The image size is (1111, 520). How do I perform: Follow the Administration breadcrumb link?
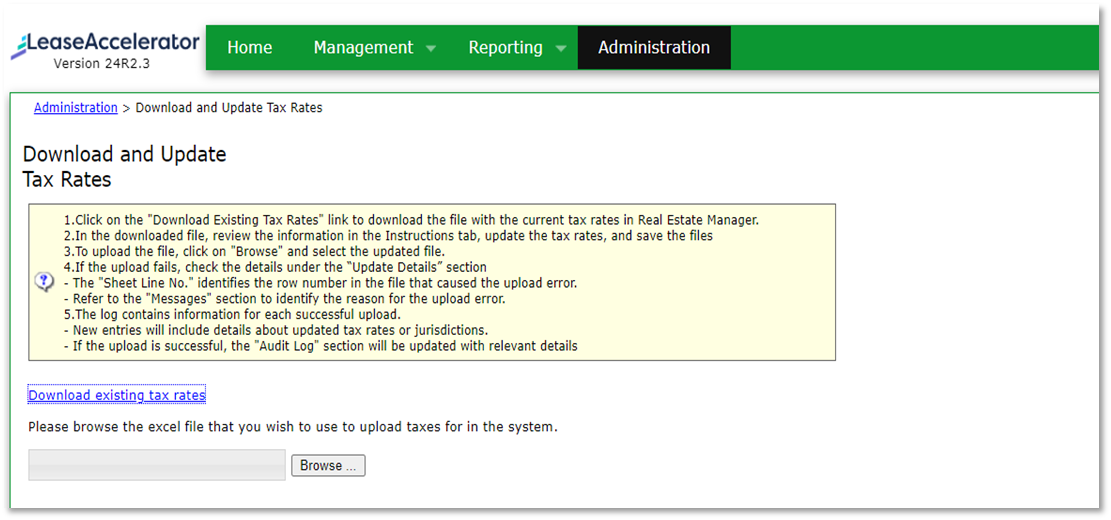(76, 108)
